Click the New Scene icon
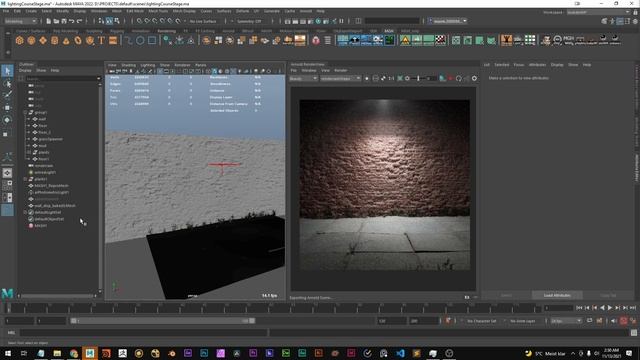 pos(48,21)
